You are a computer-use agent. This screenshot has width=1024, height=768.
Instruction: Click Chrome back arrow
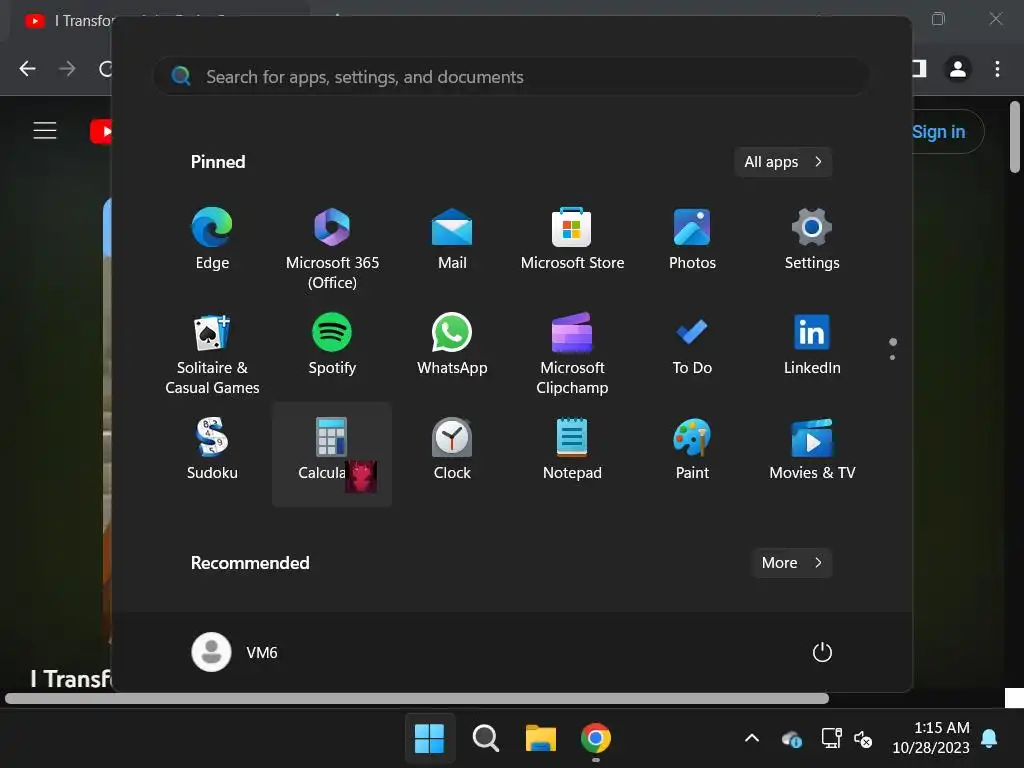pos(27,69)
